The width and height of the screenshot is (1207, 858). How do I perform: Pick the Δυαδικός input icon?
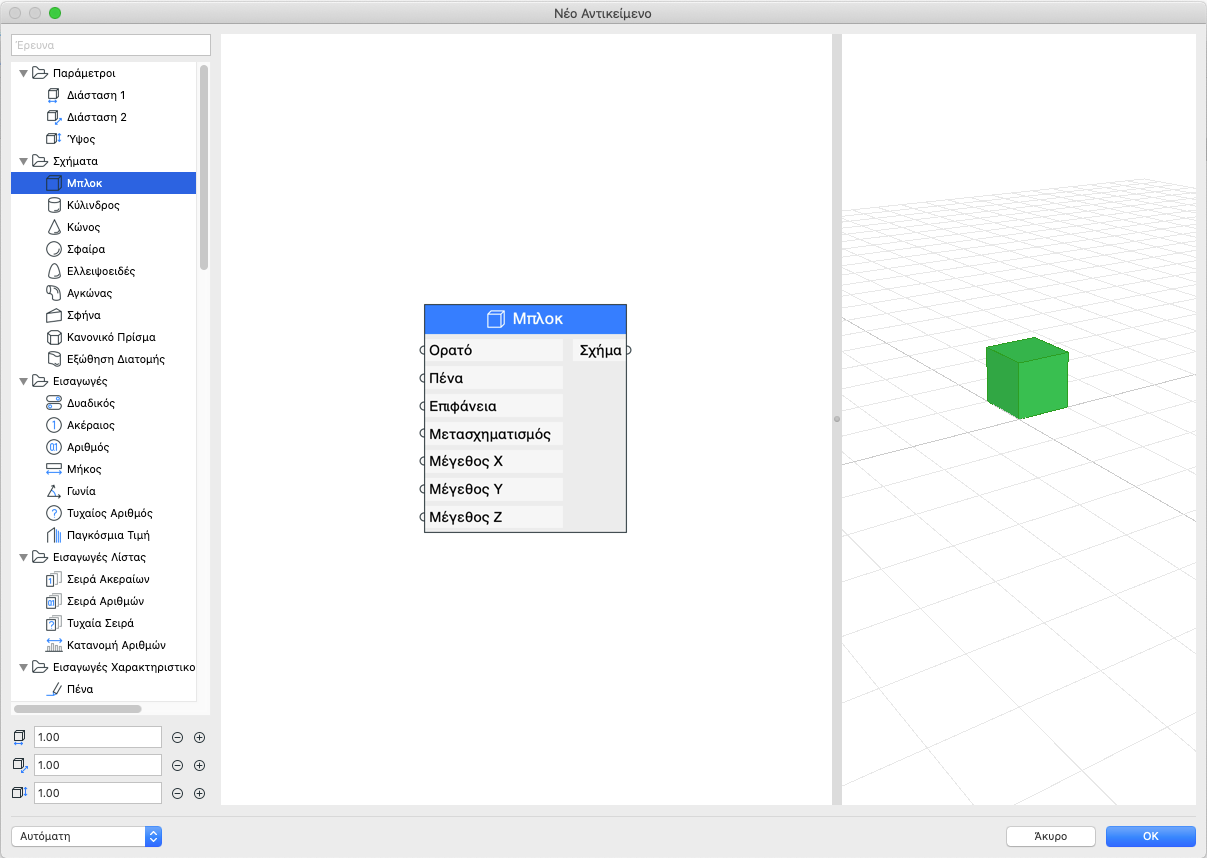pos(54,403)
